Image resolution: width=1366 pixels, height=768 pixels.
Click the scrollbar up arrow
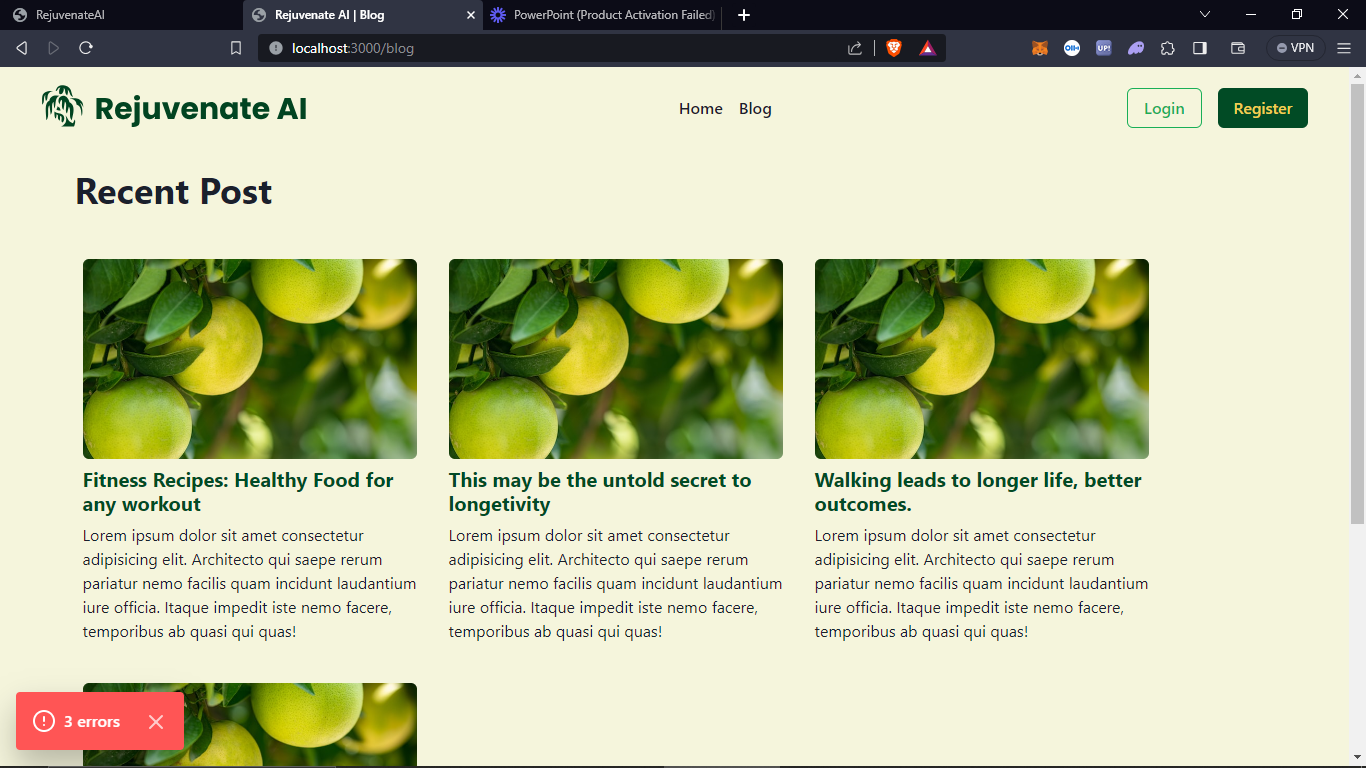tap(1358, 75)
